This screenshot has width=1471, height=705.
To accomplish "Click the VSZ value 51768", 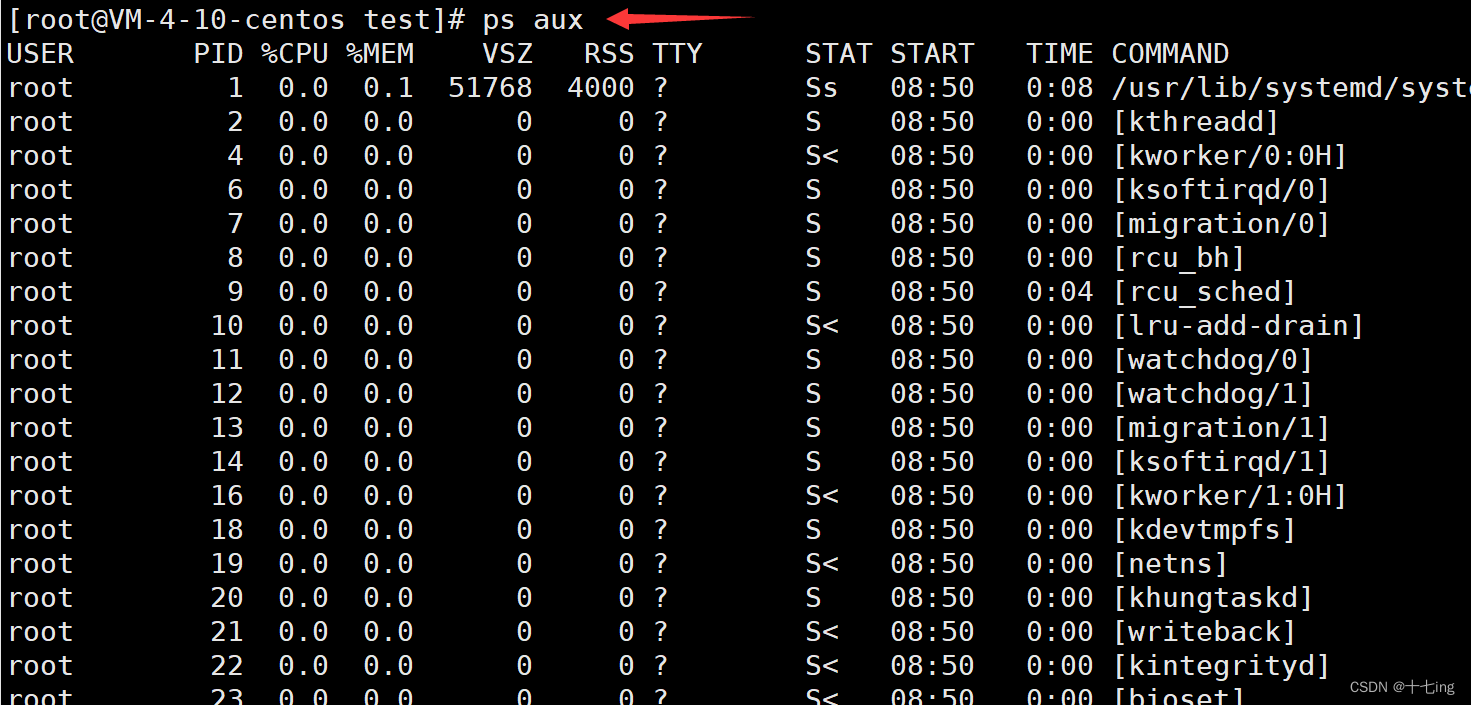I will click(490, 88).
